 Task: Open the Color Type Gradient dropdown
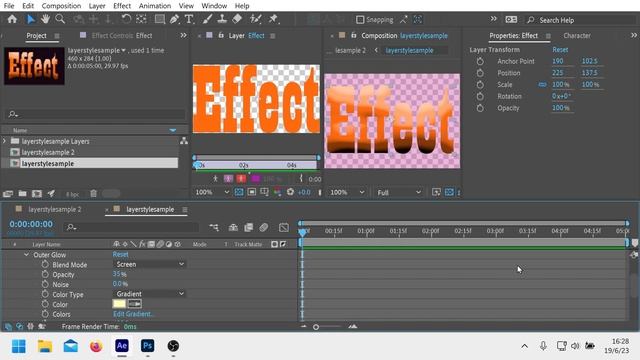click(149, 294)
